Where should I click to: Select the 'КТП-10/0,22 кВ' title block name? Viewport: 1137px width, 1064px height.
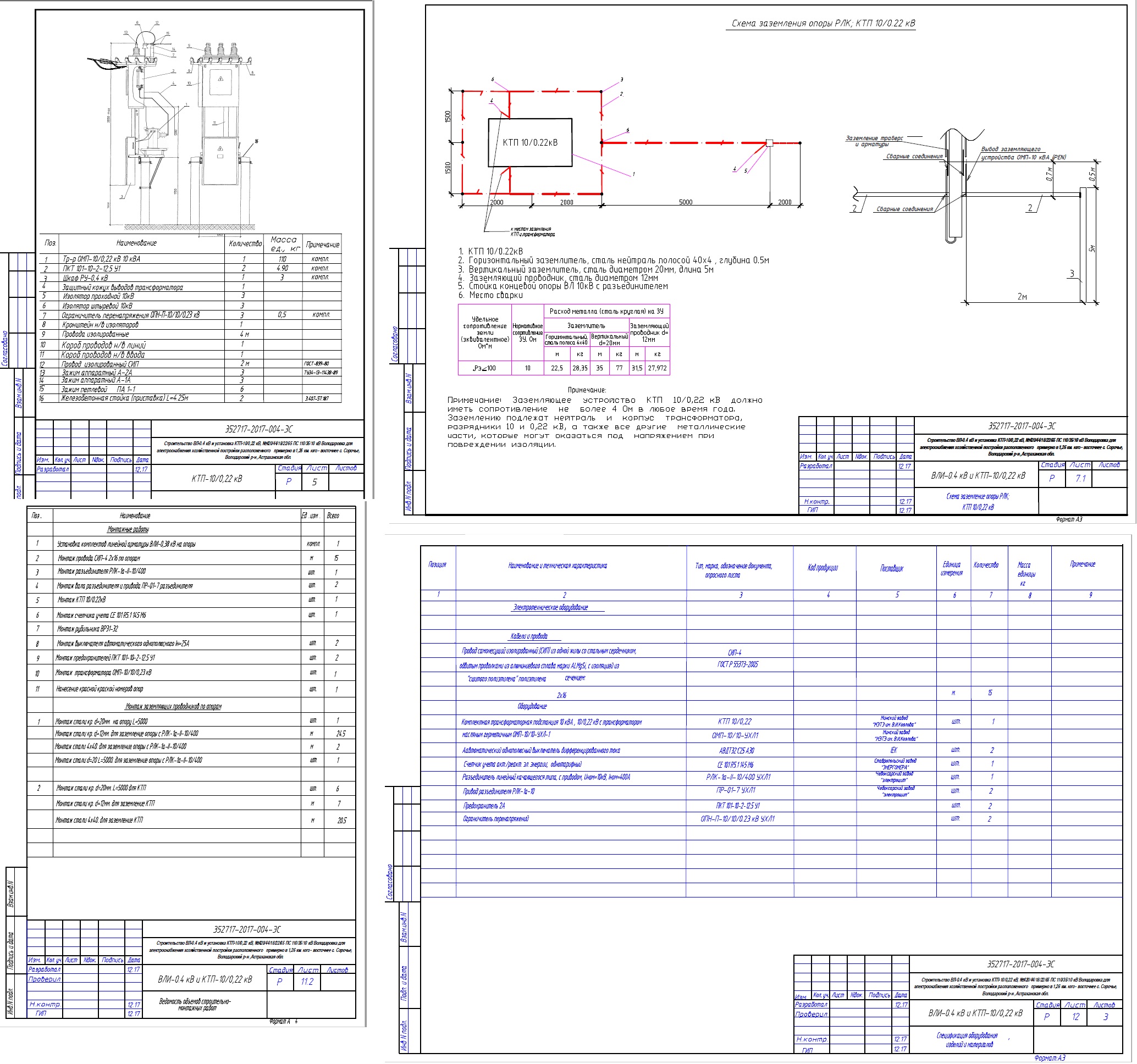coord(217,479)
